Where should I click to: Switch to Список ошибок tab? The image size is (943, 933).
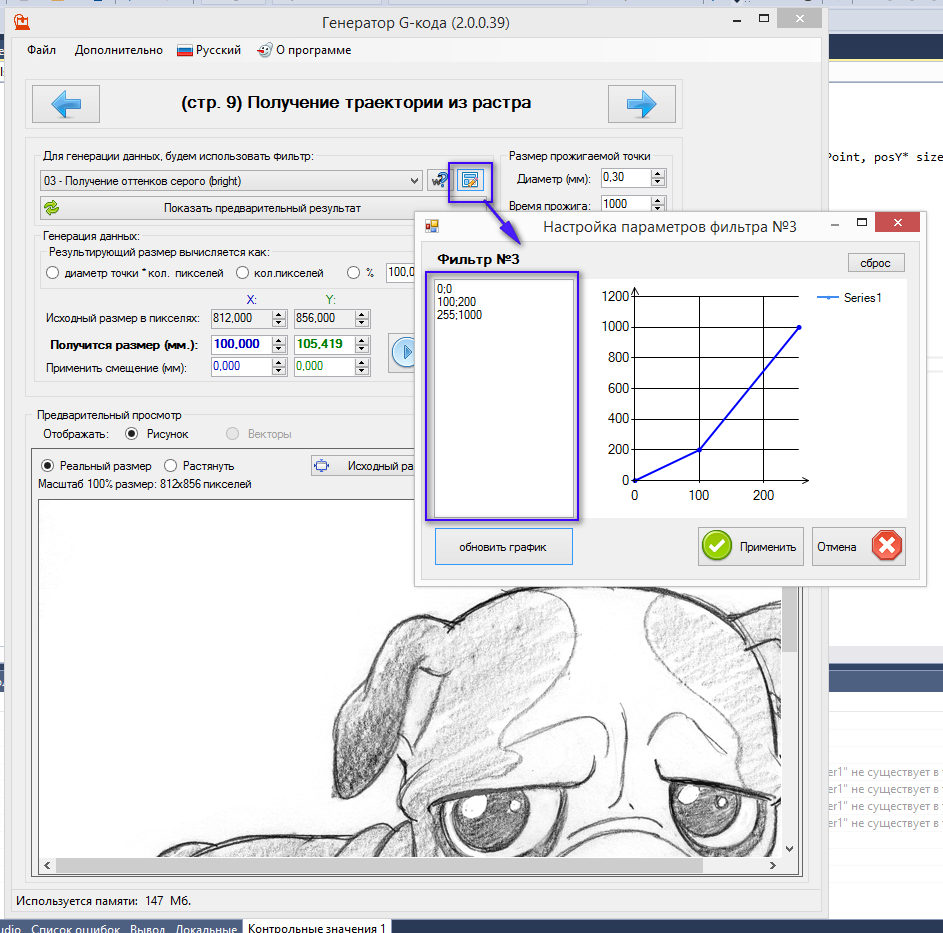[x=75, y=928]
